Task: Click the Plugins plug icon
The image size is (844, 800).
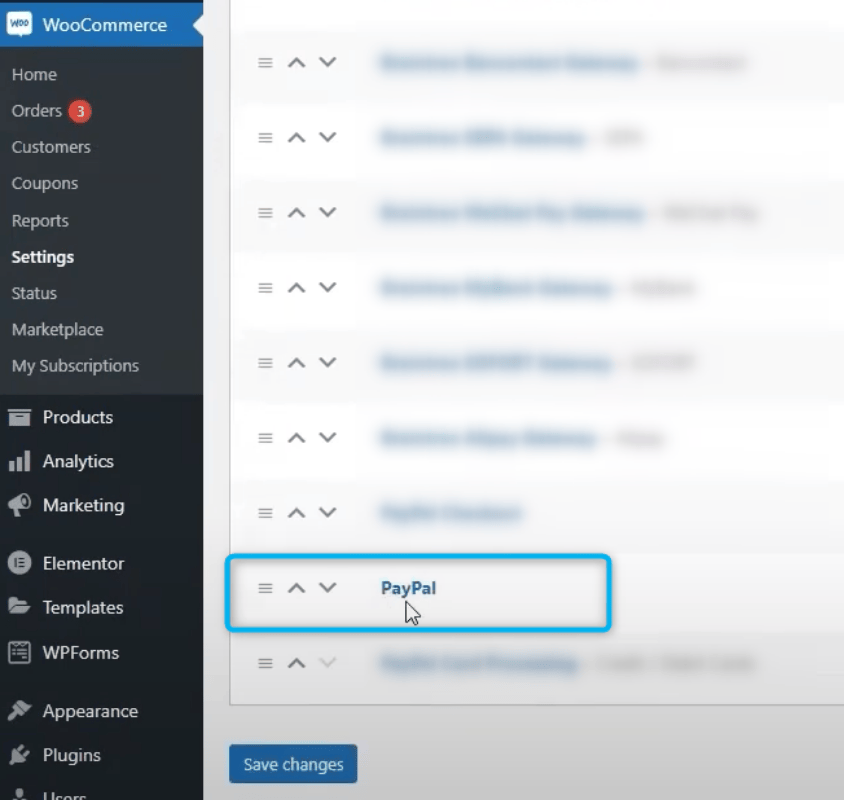Action: (x=19, y=755)
